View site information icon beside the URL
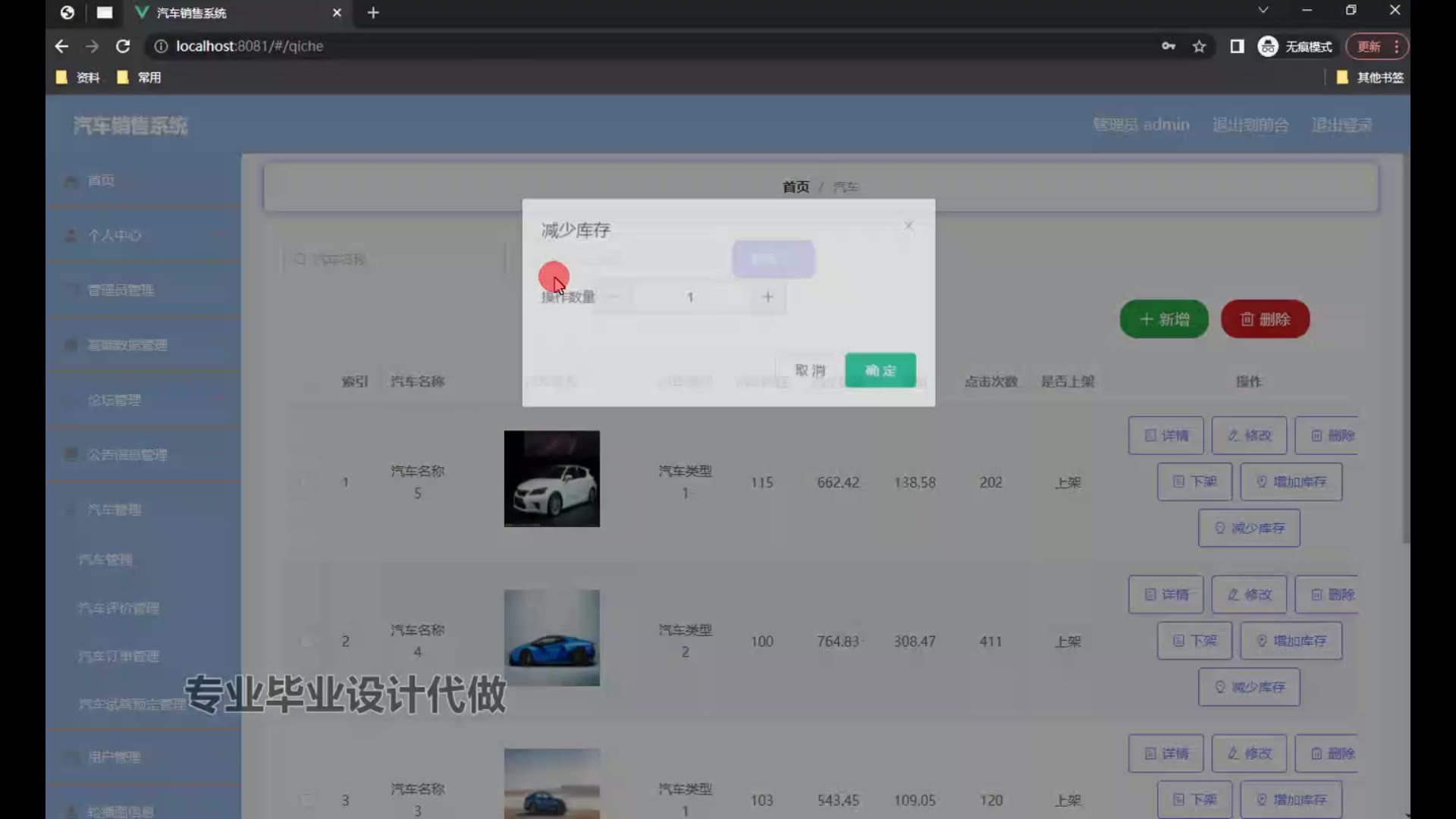 161,46
